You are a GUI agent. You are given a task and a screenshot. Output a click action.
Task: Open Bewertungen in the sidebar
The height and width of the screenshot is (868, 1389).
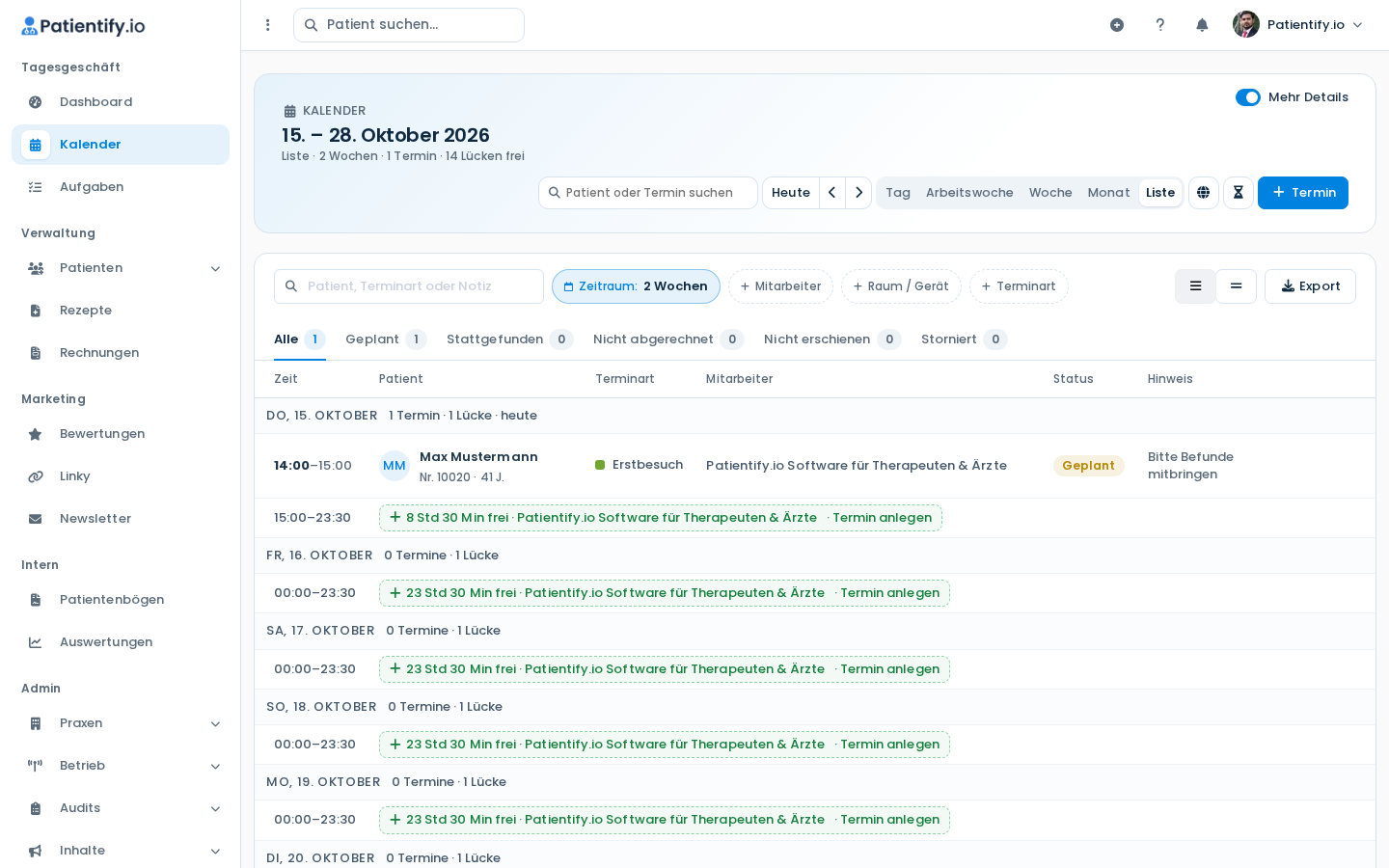pos(121,434)
